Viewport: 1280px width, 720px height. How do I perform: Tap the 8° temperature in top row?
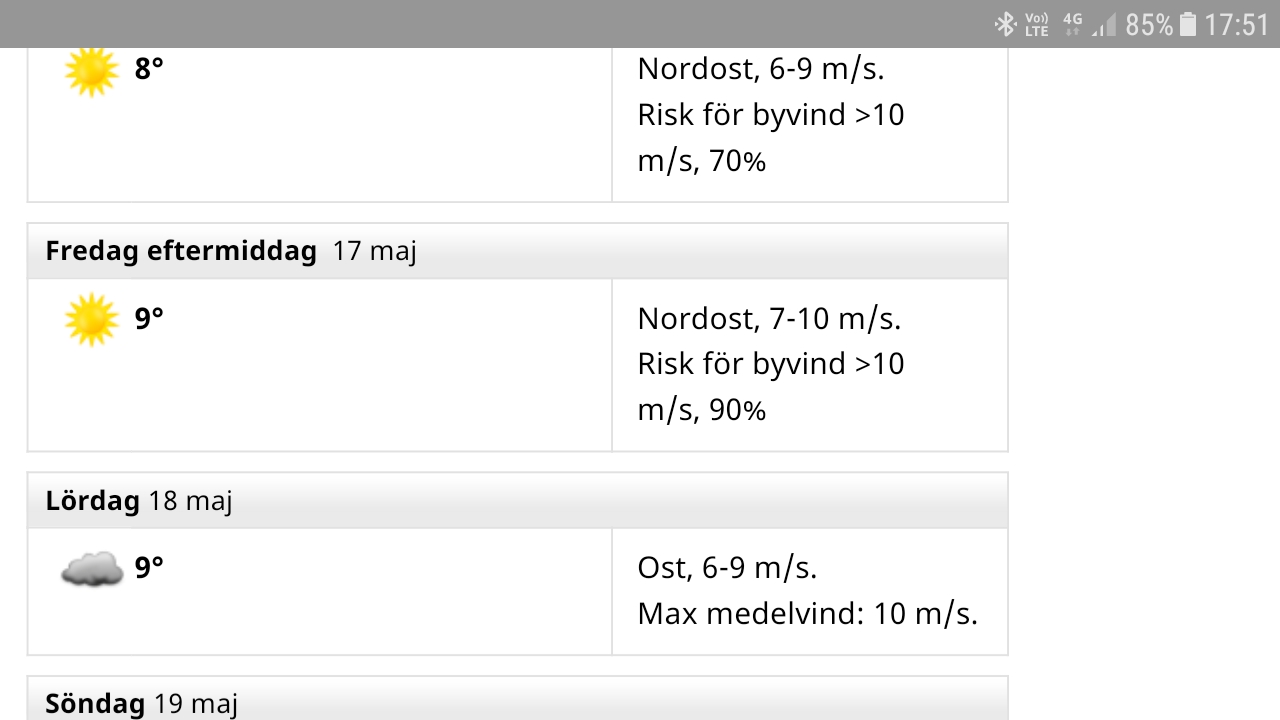coord(149,69)
